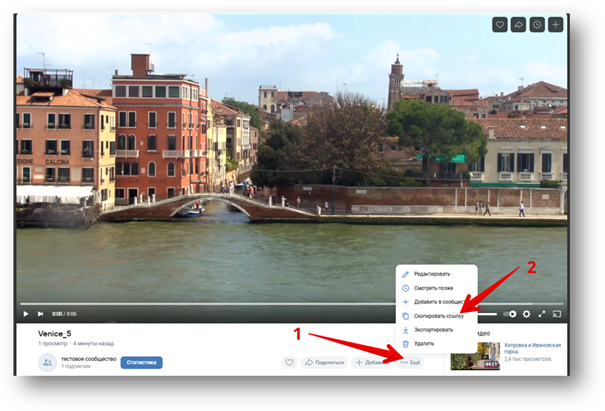605x411 pixels.
Task: Click the 0:00 / 0:06 time display
Action: click(64, 314)
